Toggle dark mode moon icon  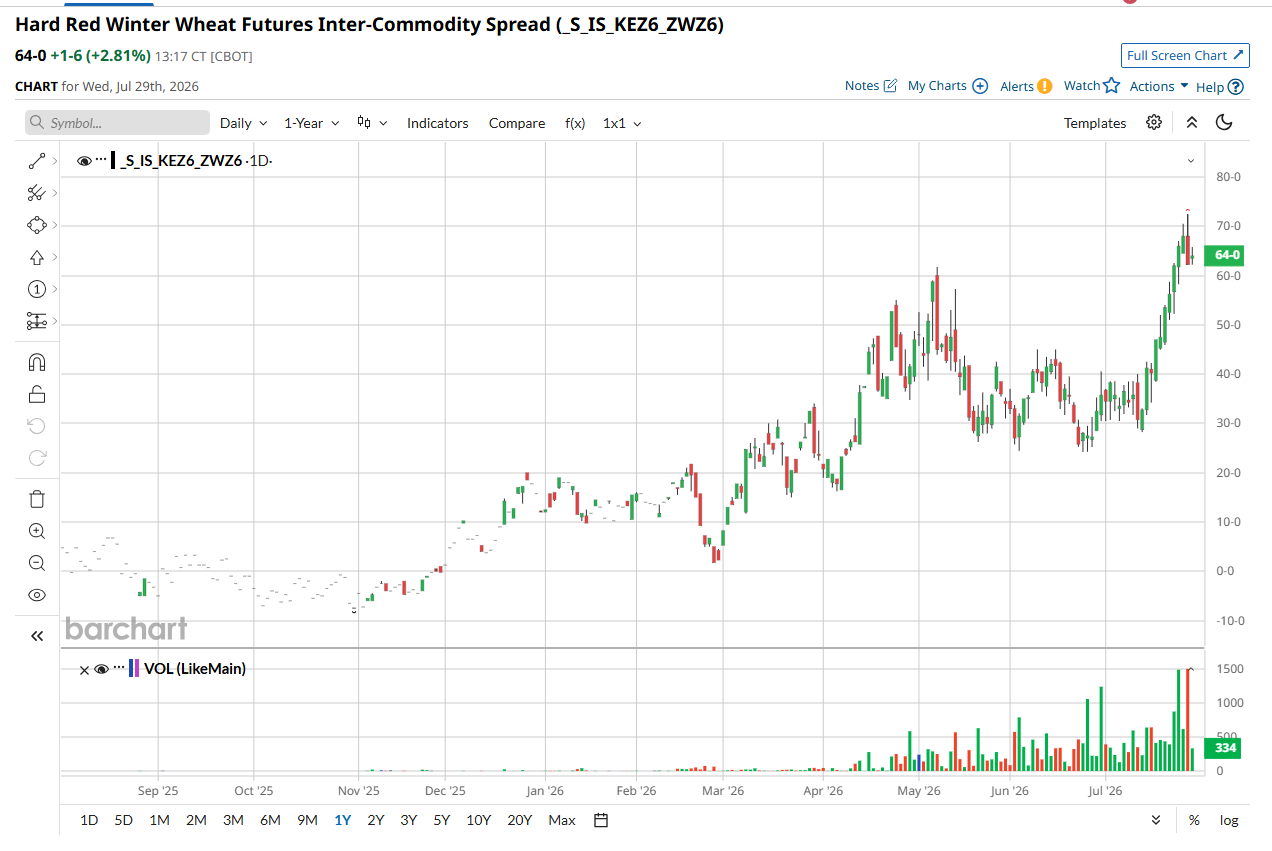(x=1225, y=122)
